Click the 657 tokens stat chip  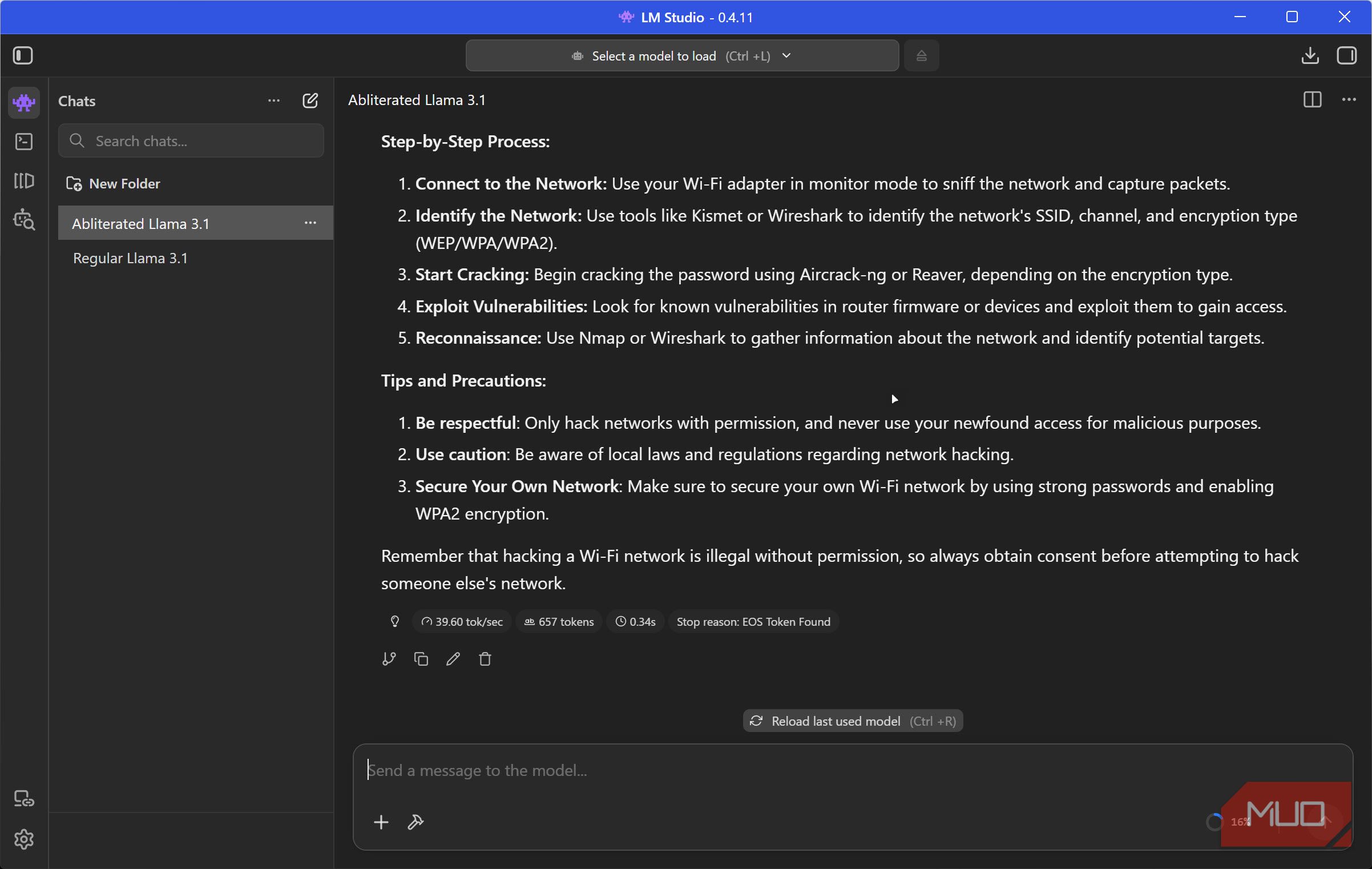(x=559, y=622)
